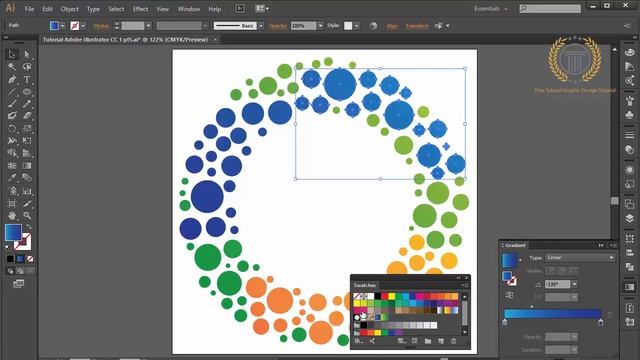Image resolution: width=640 pixels, height=360 pixels.
Task: Expand the gradient fill preview dropdown
Action: [520, 260]
